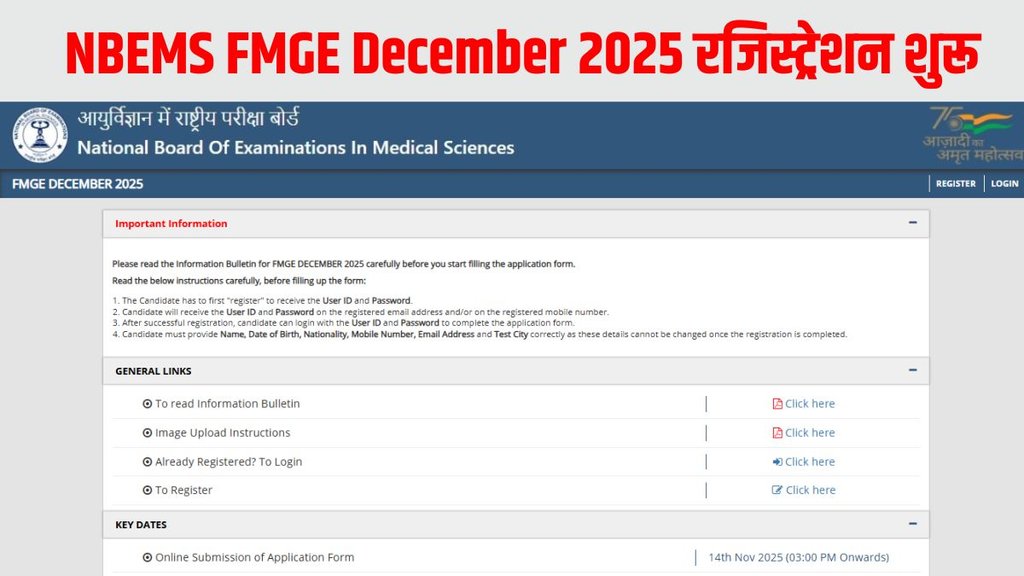Click here for Image Upload Instructions
The image size is (1024, 576).
tap(810, 432)
